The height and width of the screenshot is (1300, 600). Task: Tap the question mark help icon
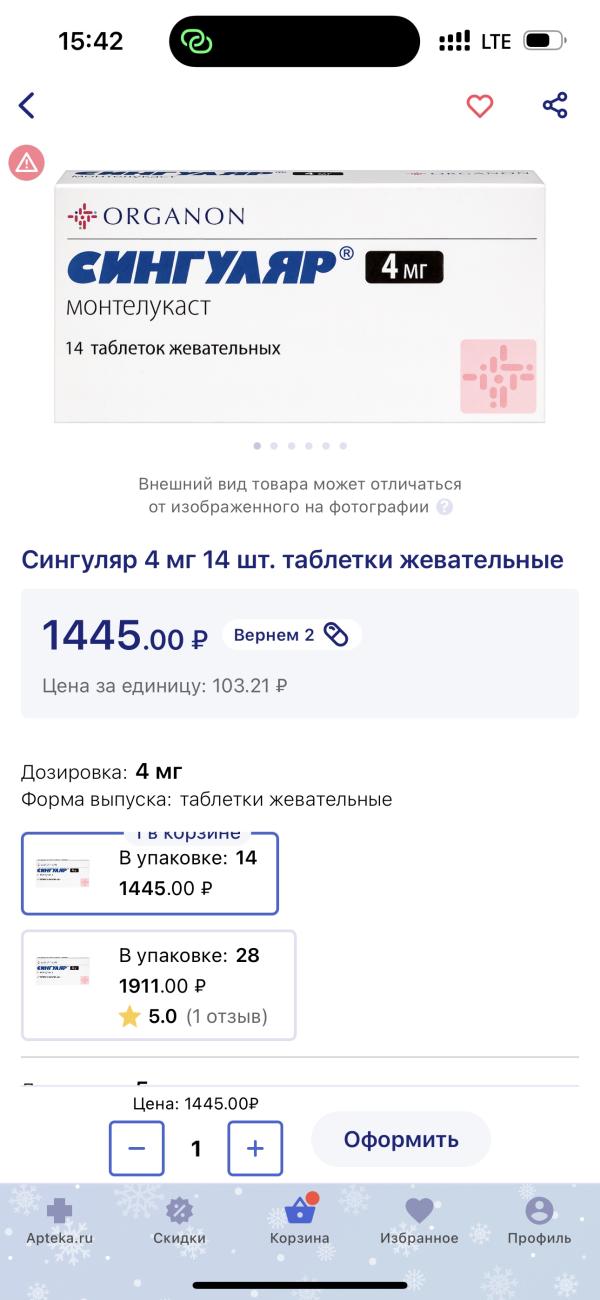coord(445,507)
